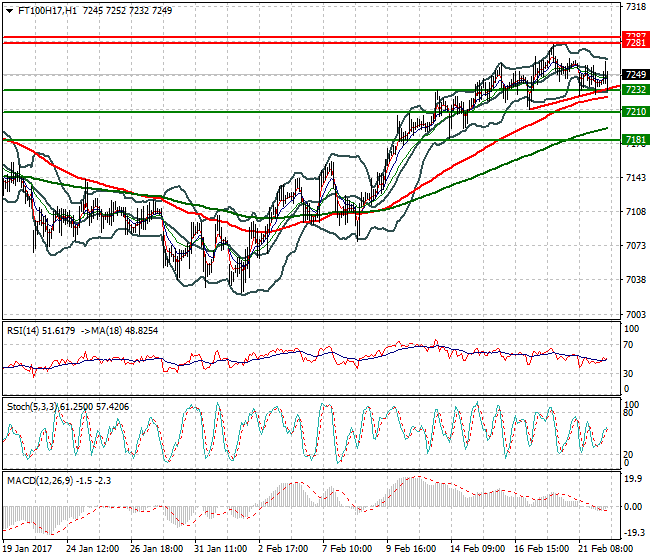The image size is (660, 560).
Task: Click the chart menu triangle beside FT100H17
Action: pos(9,11)
